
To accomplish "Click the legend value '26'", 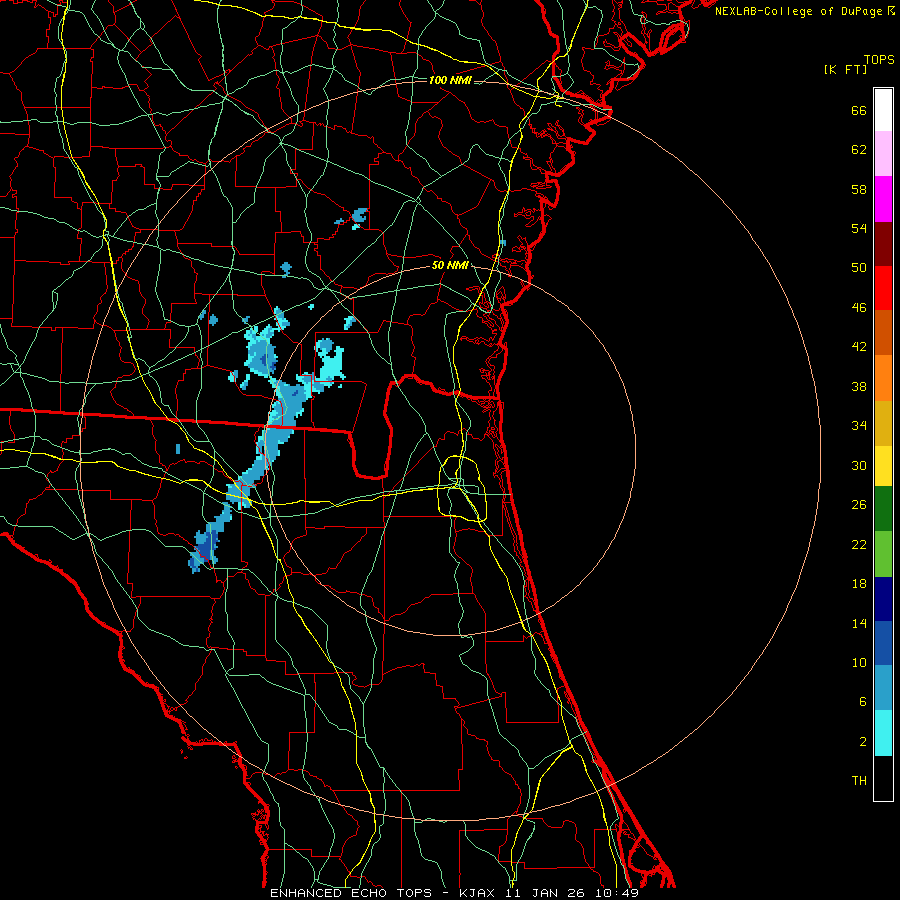I will 859,505.
